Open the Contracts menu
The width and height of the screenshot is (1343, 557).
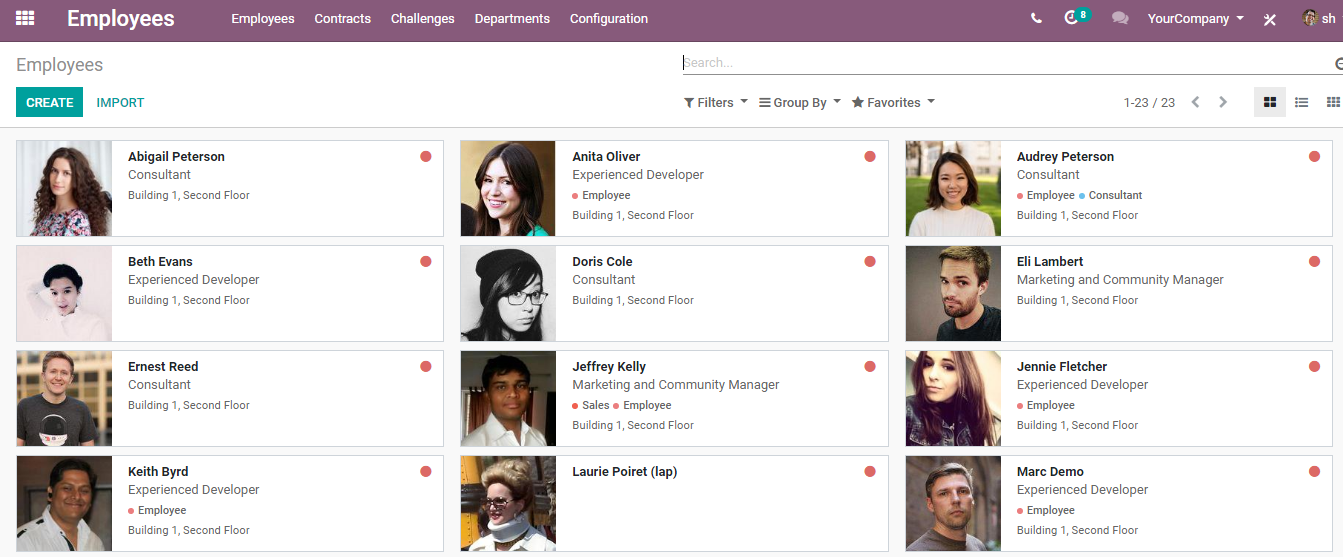[343, 19]
